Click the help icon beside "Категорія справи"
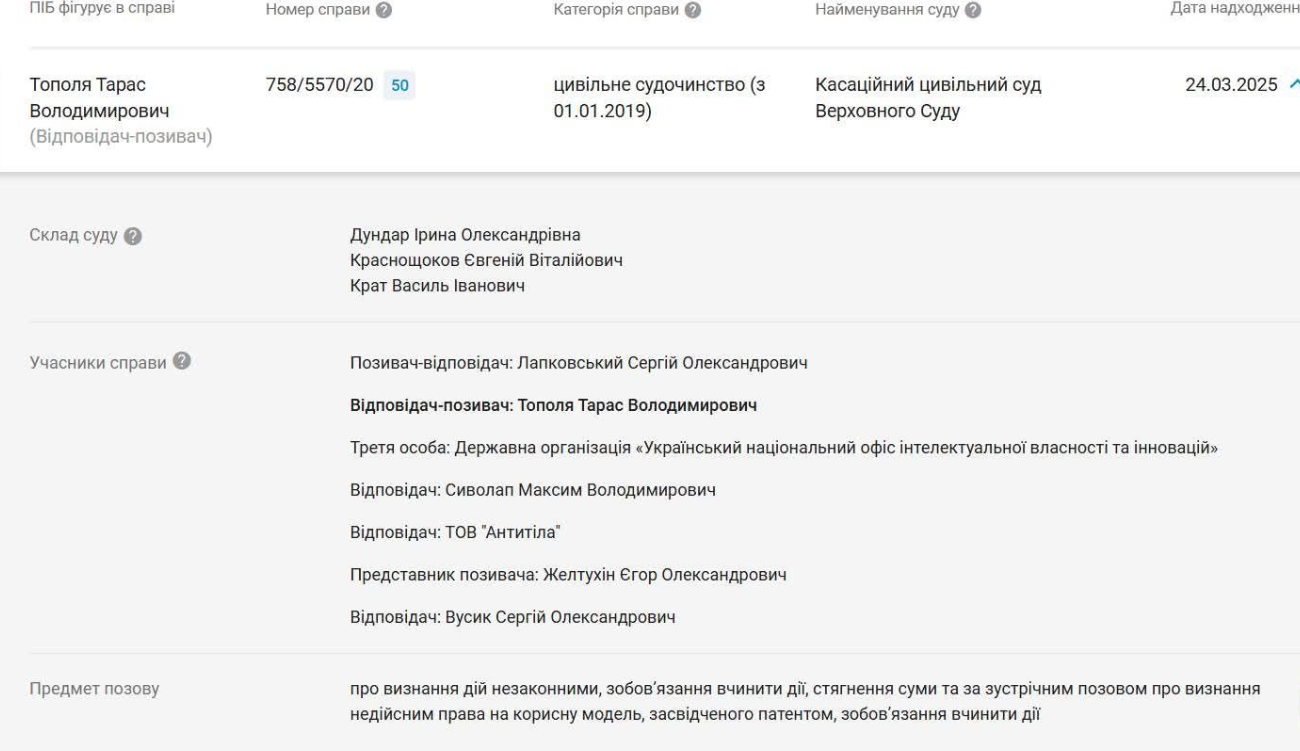 tap(692, 11)
